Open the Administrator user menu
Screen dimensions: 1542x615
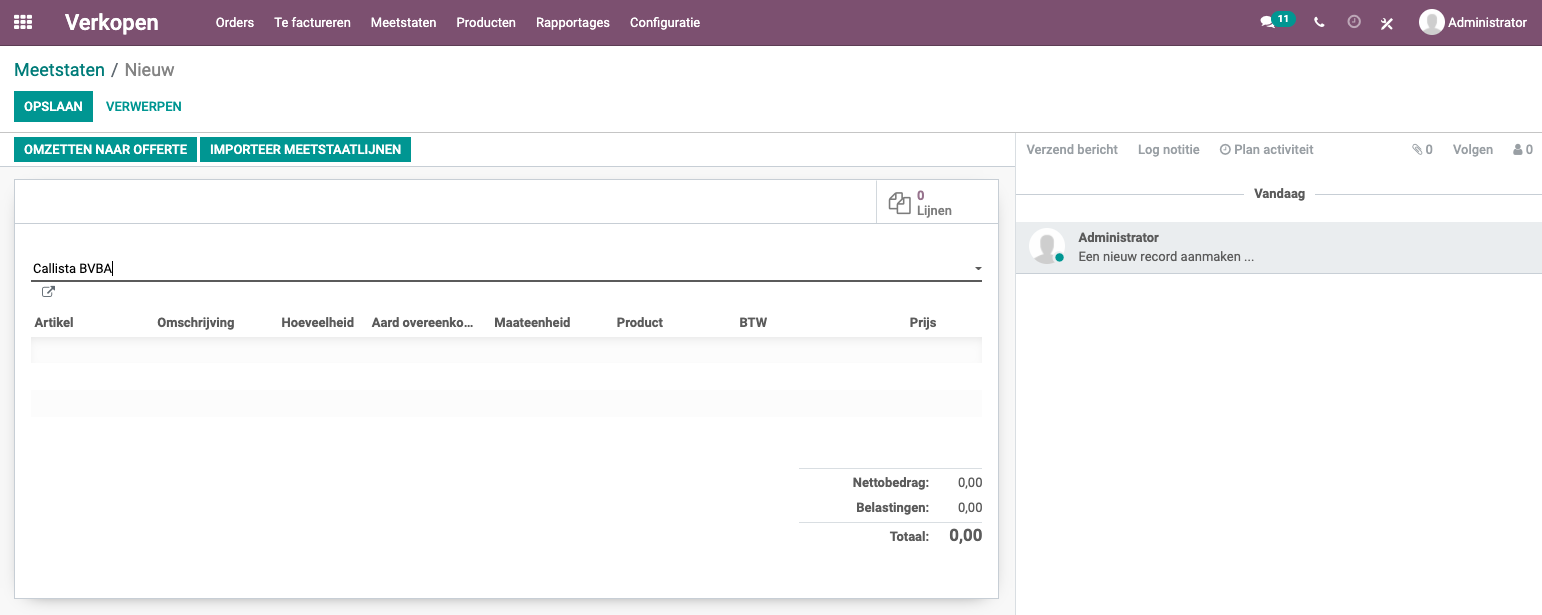pos(1473,22)
